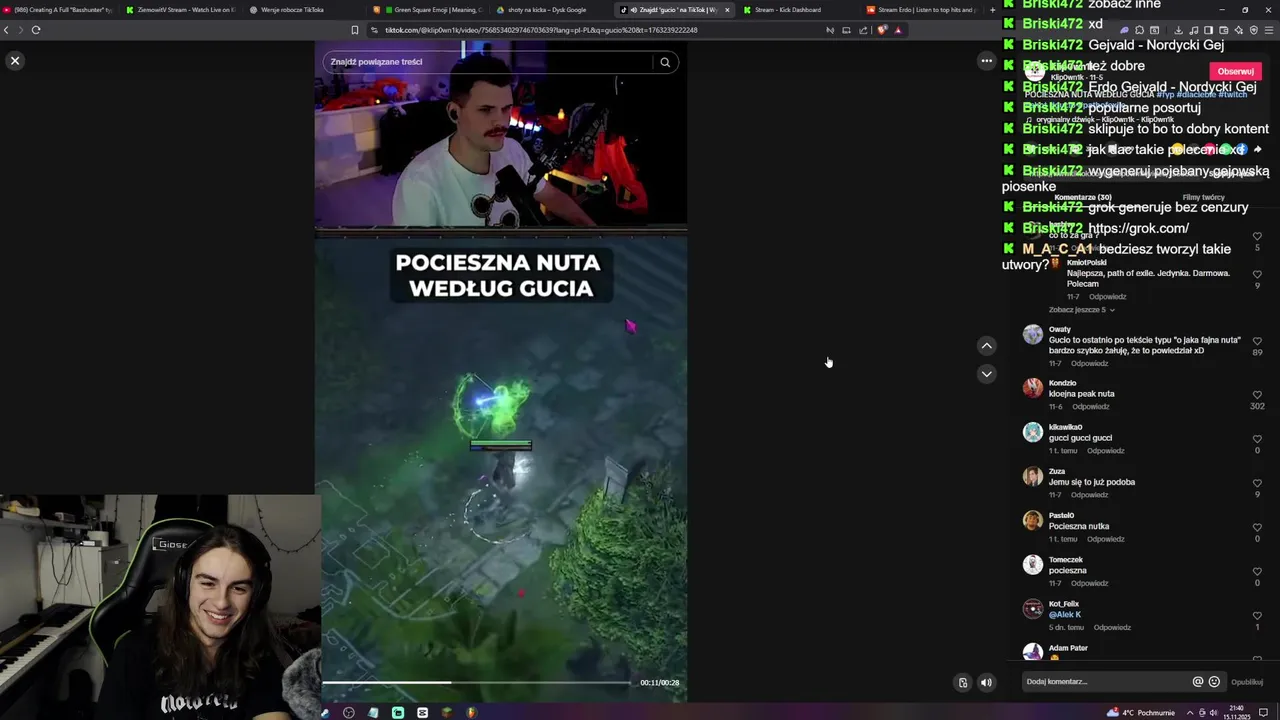Switch to 'shoty na kicka - Dysk Google' tab

547,10
